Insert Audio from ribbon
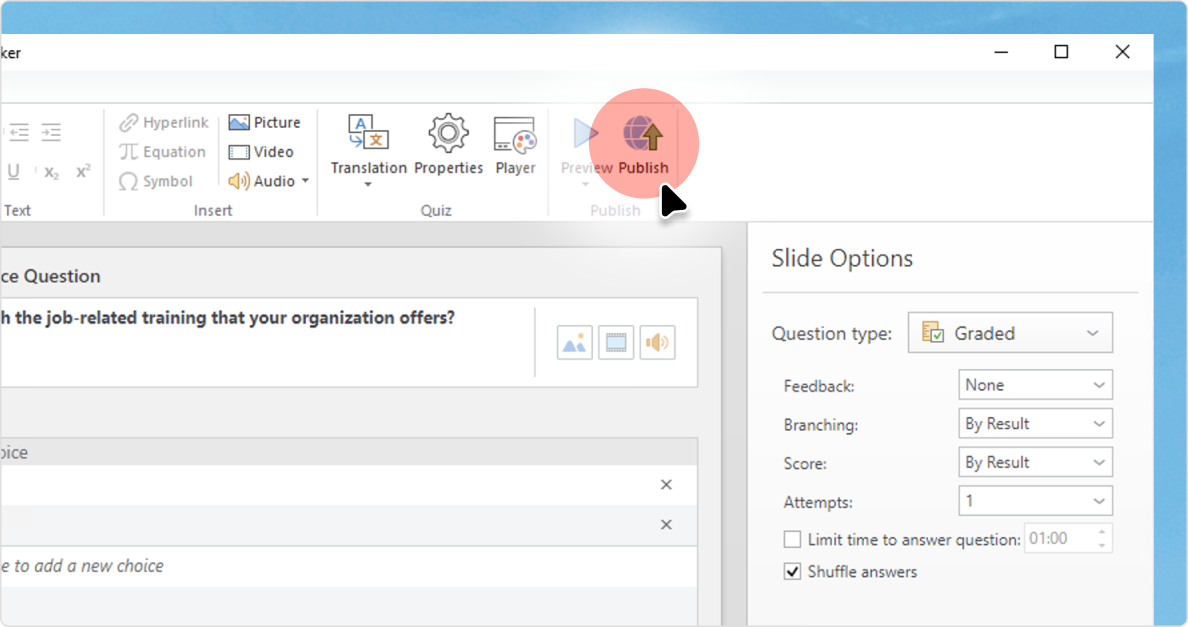The height and width of the screenshot is (627, 1188). point(261,181)
